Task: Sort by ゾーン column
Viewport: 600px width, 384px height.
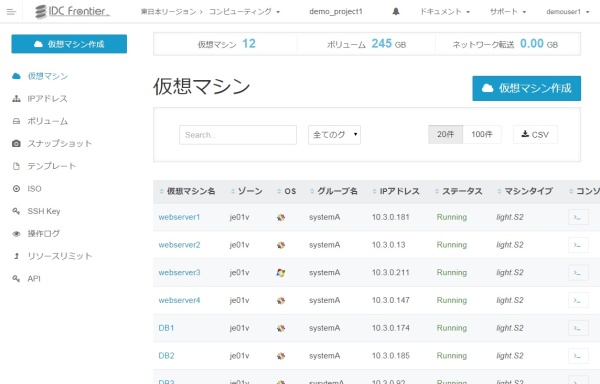Action: click(x=246, y=191)
